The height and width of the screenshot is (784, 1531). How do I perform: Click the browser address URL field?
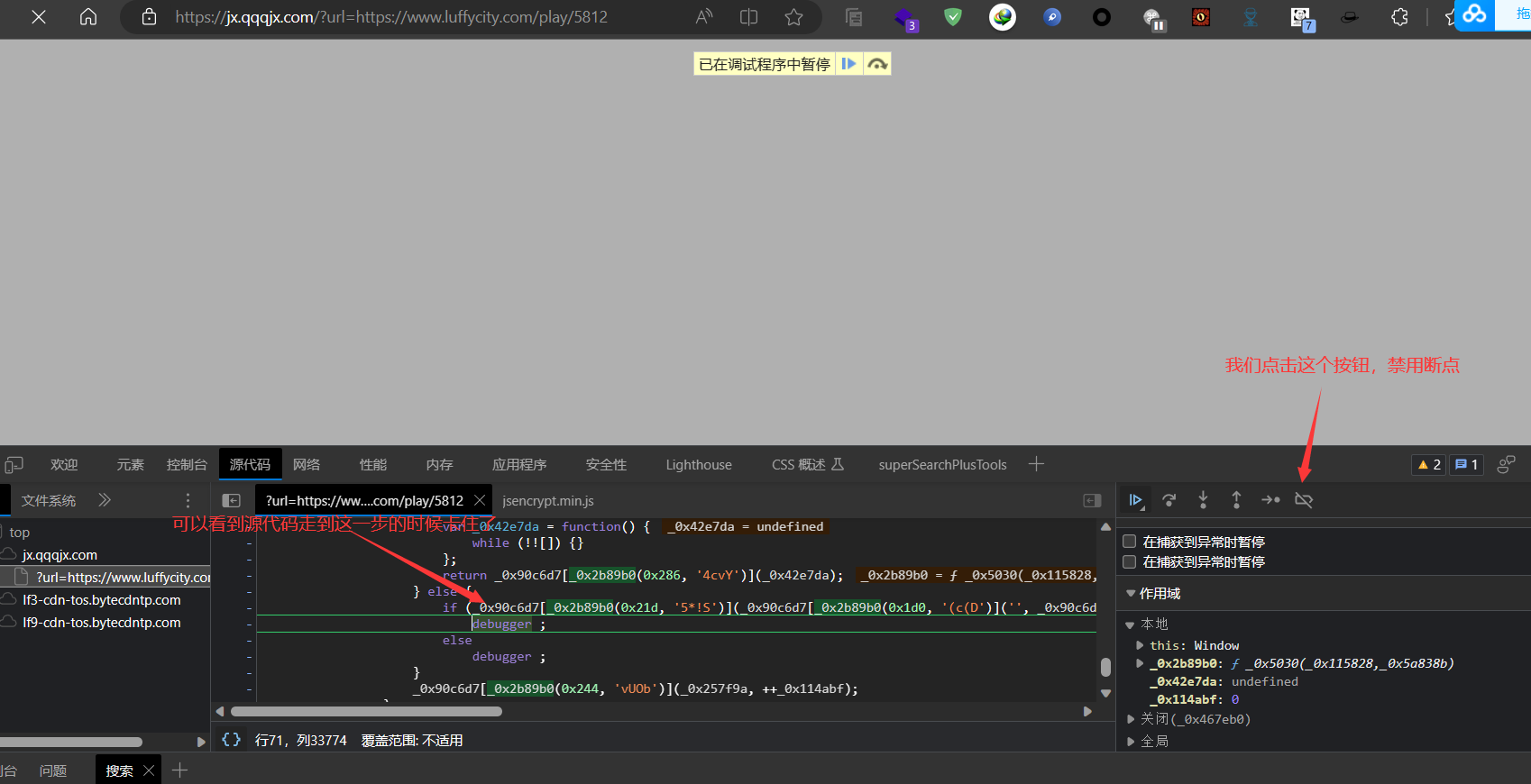(391, 17)
